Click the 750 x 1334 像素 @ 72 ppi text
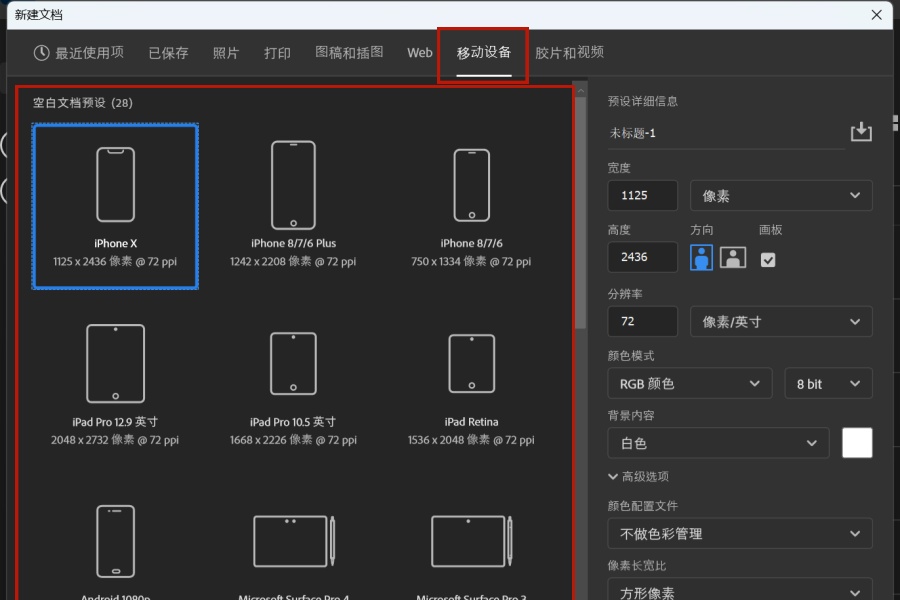The height and width of the screenshot is (600, 900). (471, 261)
